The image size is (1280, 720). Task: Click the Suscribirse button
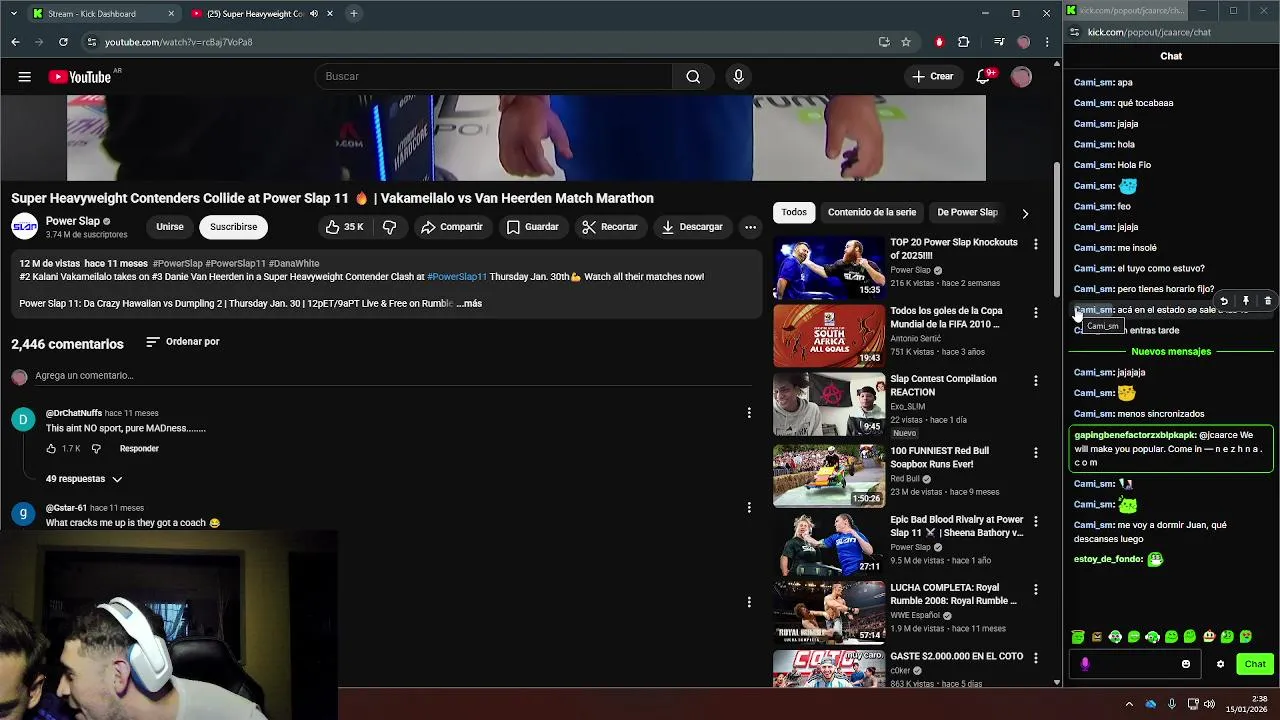point(233,227)
